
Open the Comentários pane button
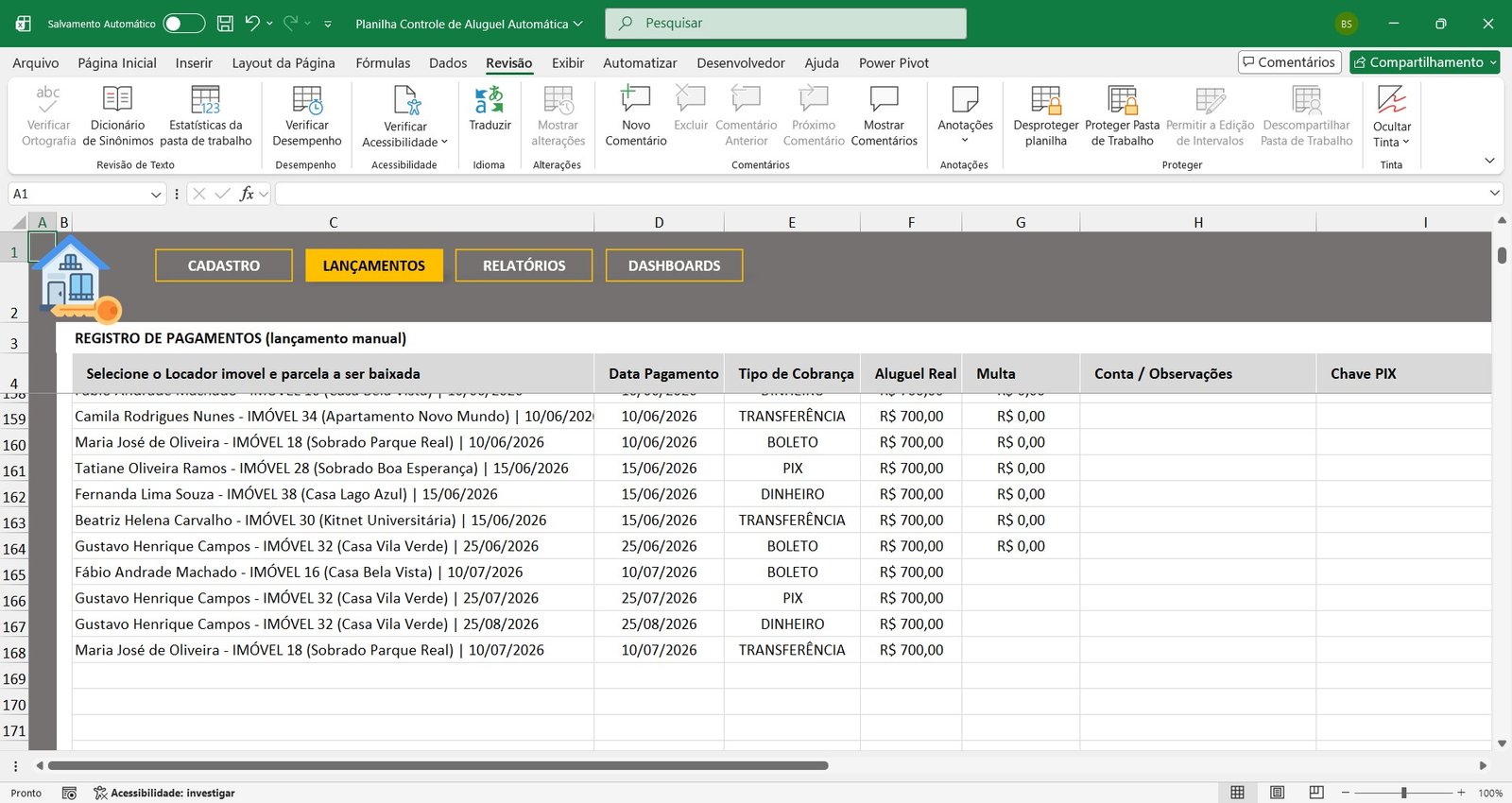[x=1290, y=62]
